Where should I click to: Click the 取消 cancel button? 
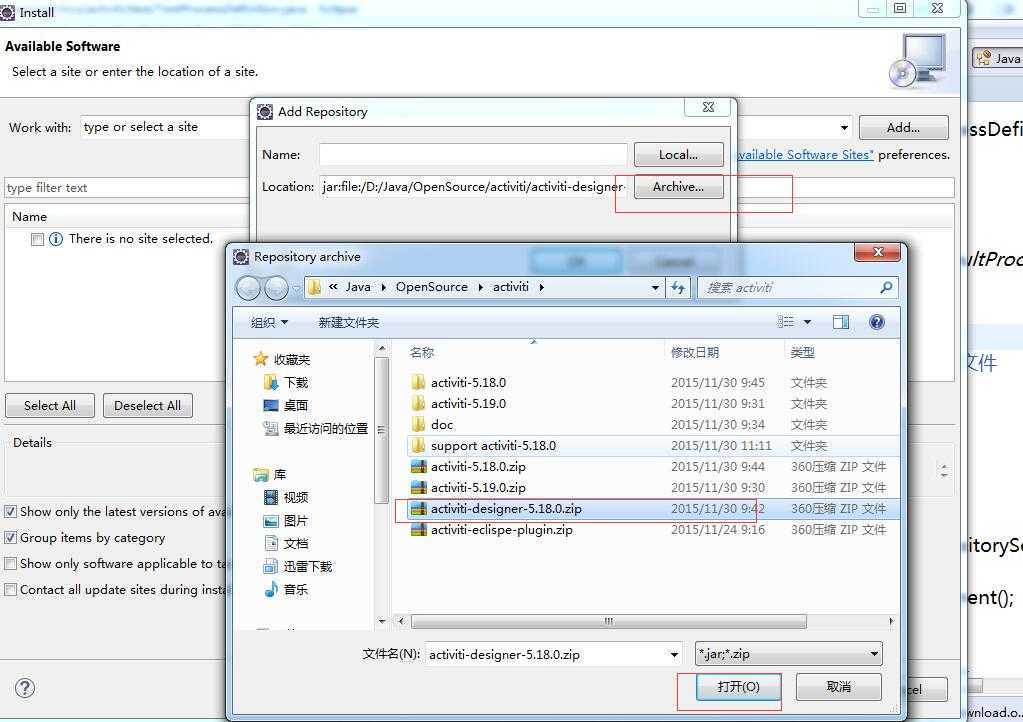click(x=838, y=687)
